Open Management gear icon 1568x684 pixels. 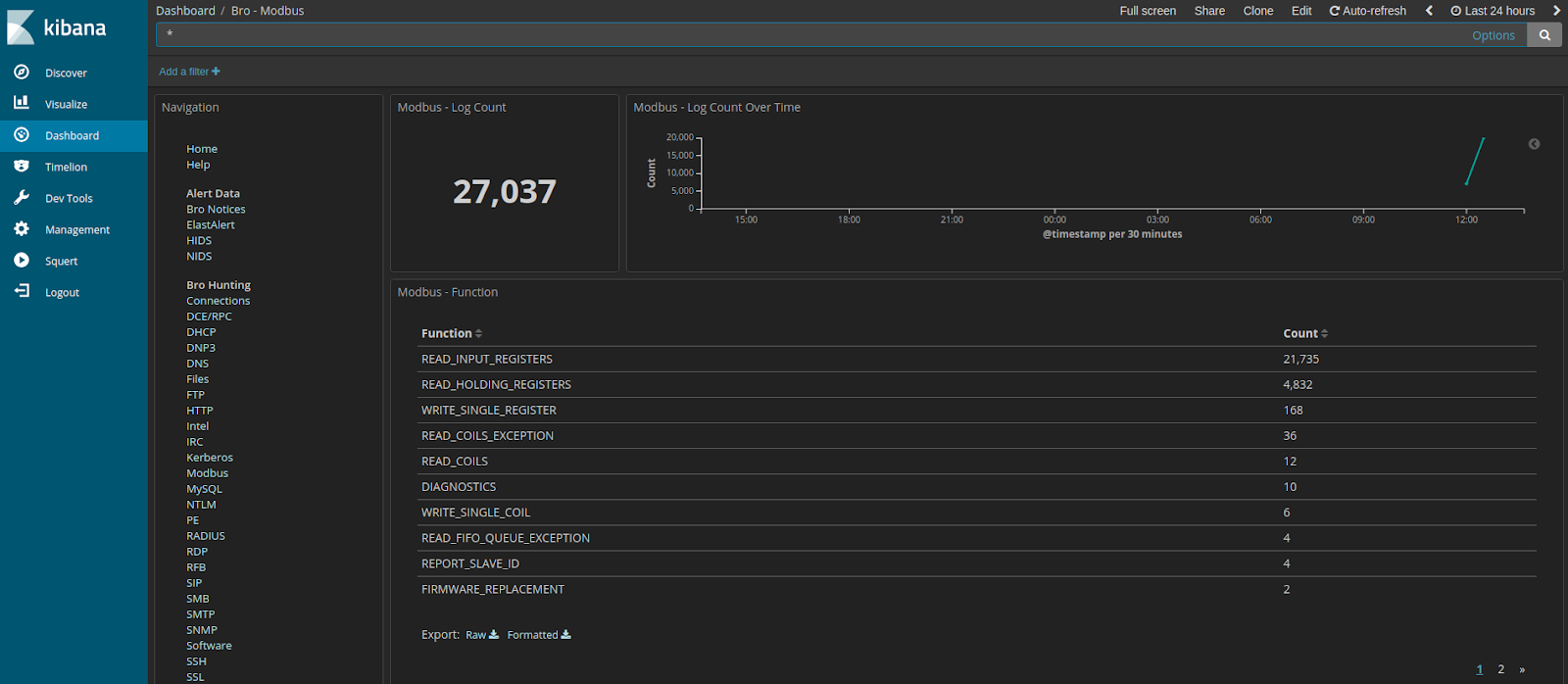tap(22, 228)
